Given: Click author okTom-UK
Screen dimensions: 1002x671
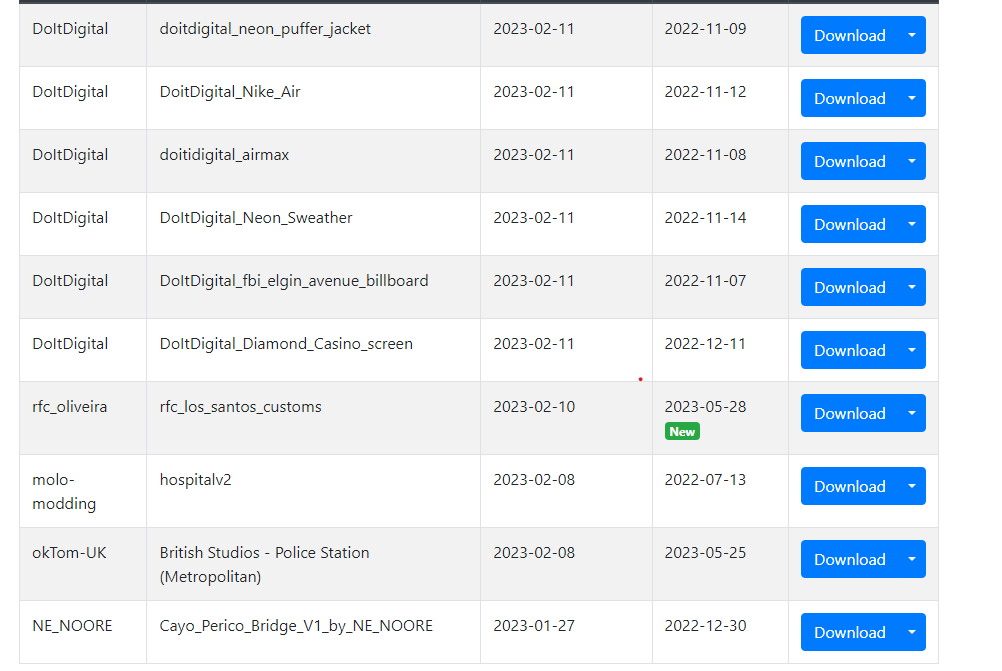Looking at the screenshot, I should pyautogui.click(x=69, y=553).
